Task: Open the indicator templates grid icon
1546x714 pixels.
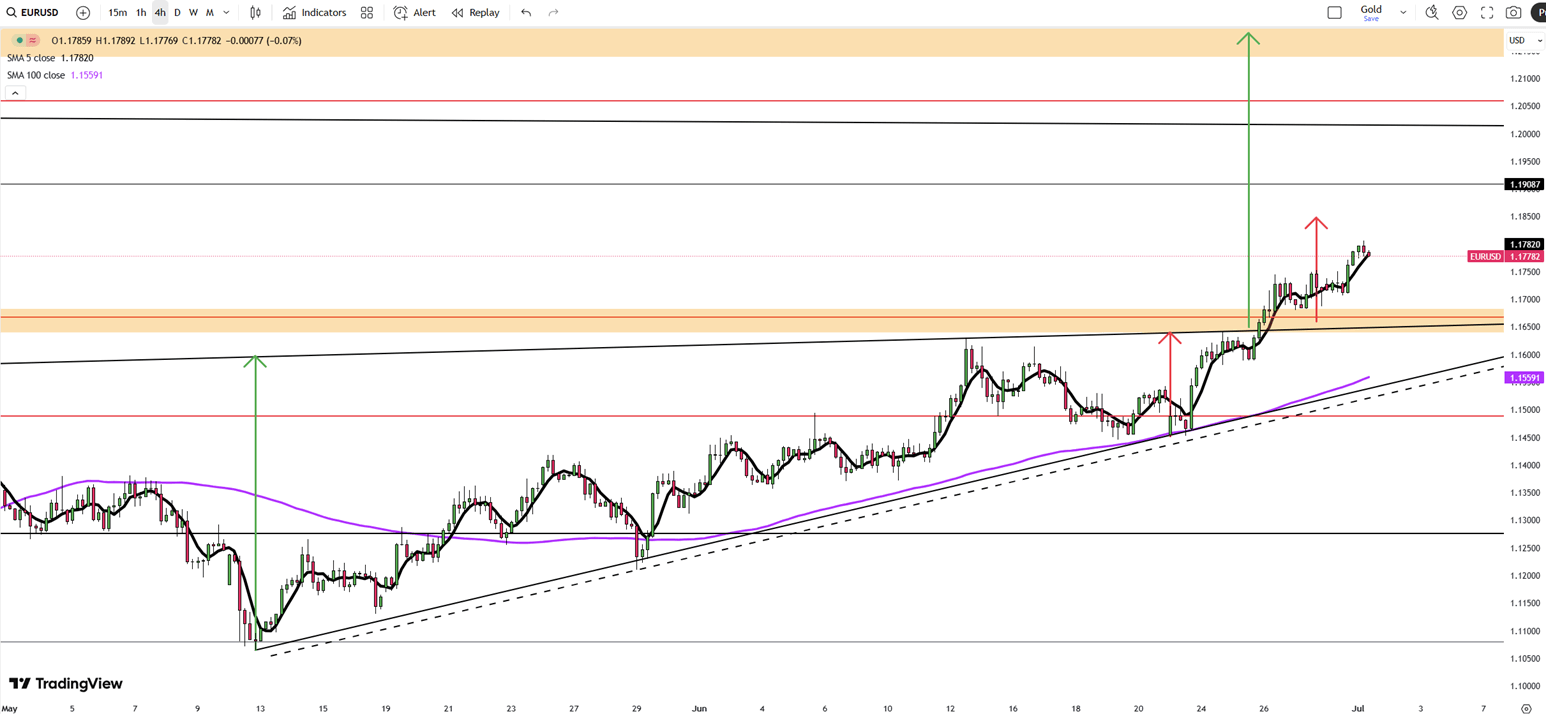Action: 367,13
